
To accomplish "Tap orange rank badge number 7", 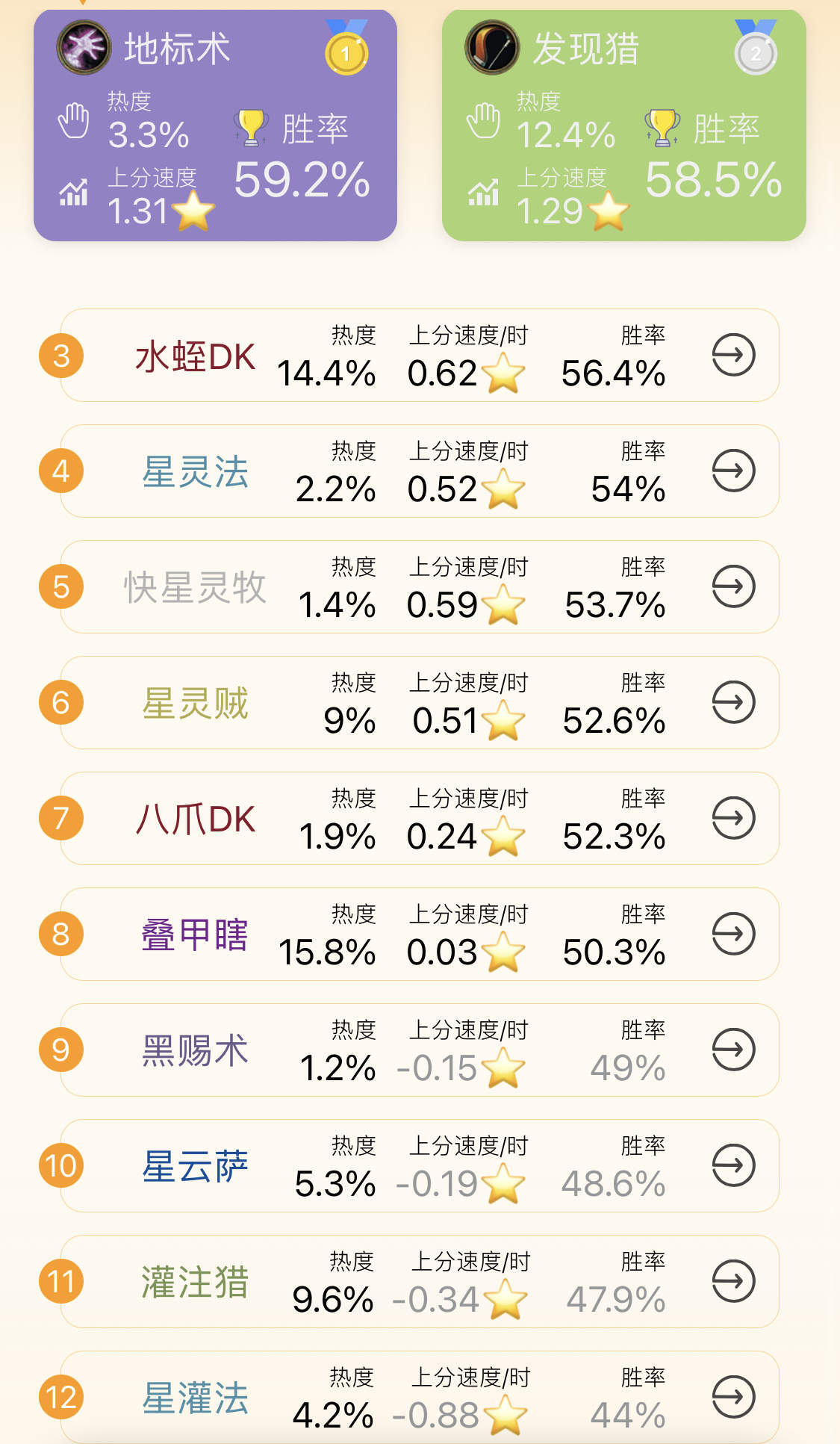I will [x=61, y=818].
